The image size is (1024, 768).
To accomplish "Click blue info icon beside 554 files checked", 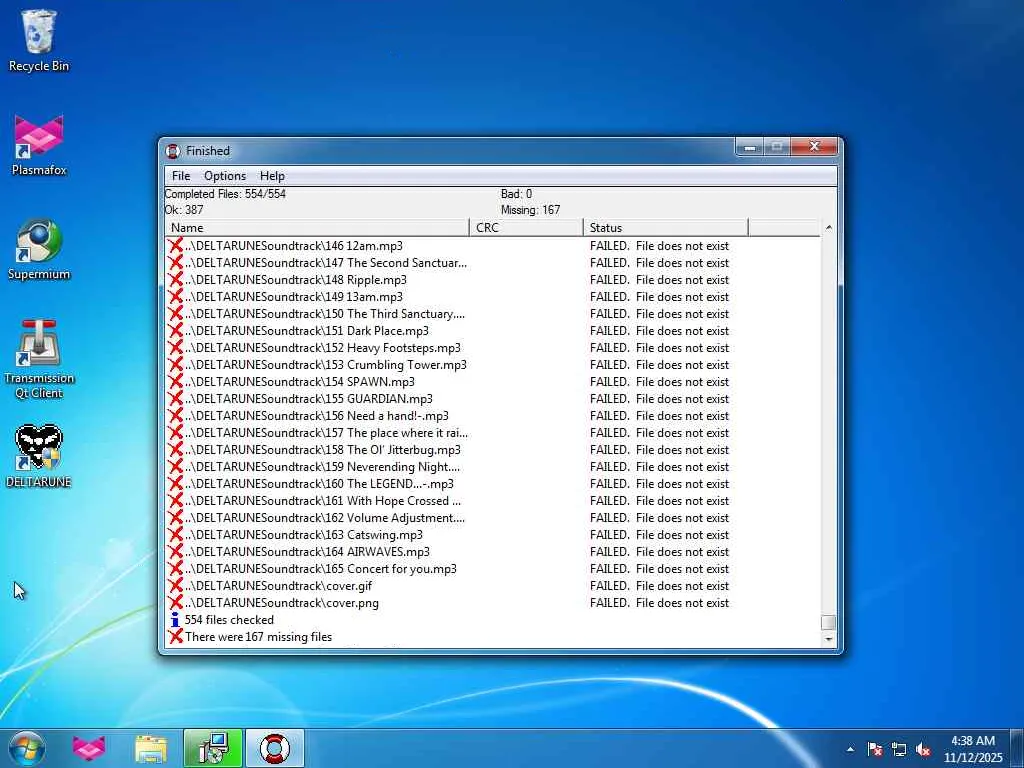I will [x=175, y=620].
